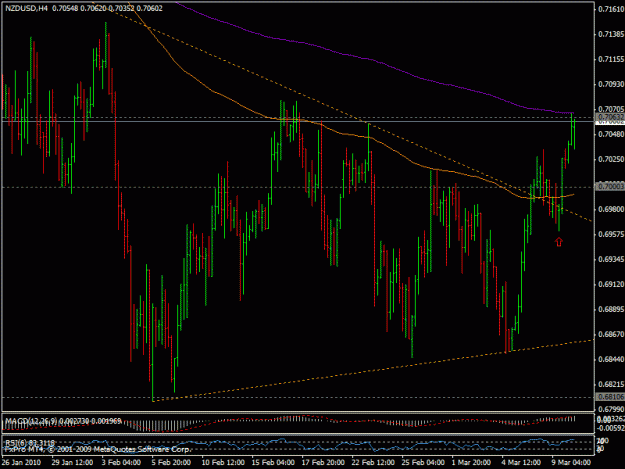Click the 17 Feb 20:00 time label

pos(323,462)
